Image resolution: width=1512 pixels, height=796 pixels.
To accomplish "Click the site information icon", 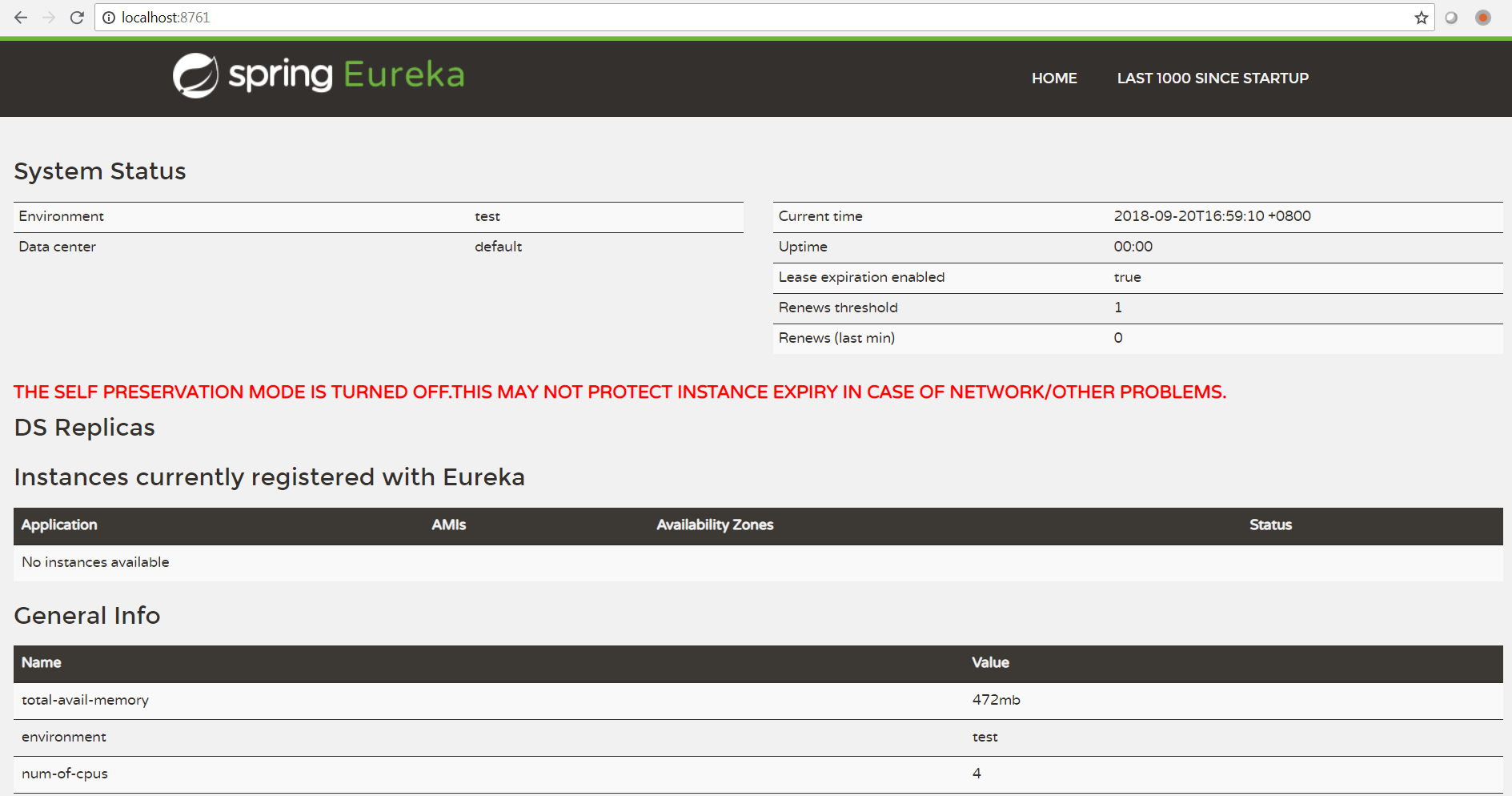I will 109,18.
